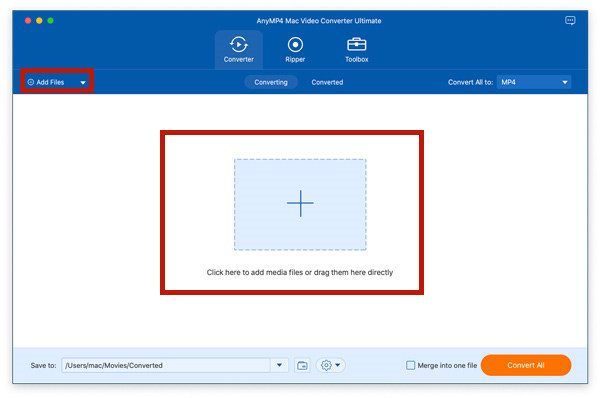The width and height of the screenshot is (600, 398).
Task: Click the 'Click here to add media files' text
Action: coord(300,272)
